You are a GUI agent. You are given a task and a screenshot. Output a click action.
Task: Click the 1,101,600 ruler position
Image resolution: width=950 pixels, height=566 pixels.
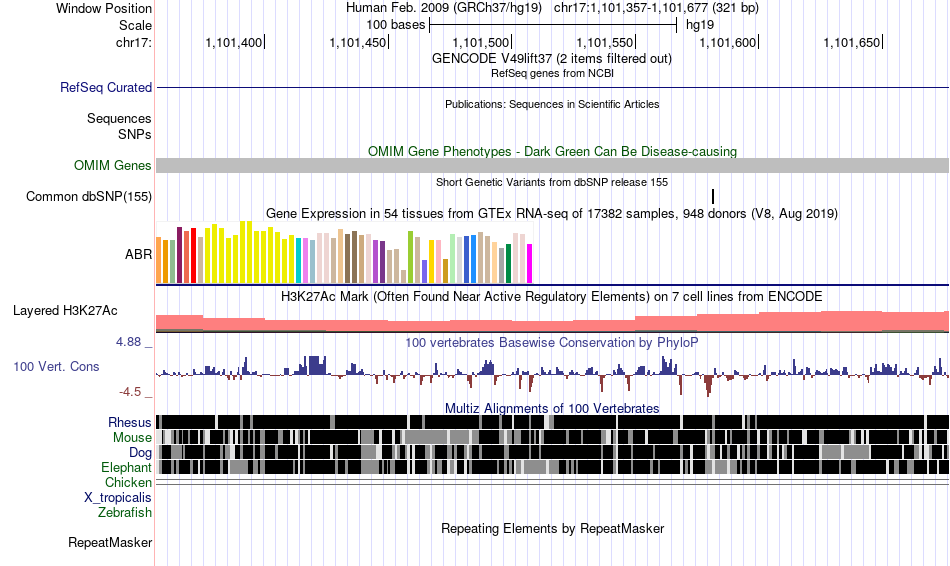coord(729,42)
